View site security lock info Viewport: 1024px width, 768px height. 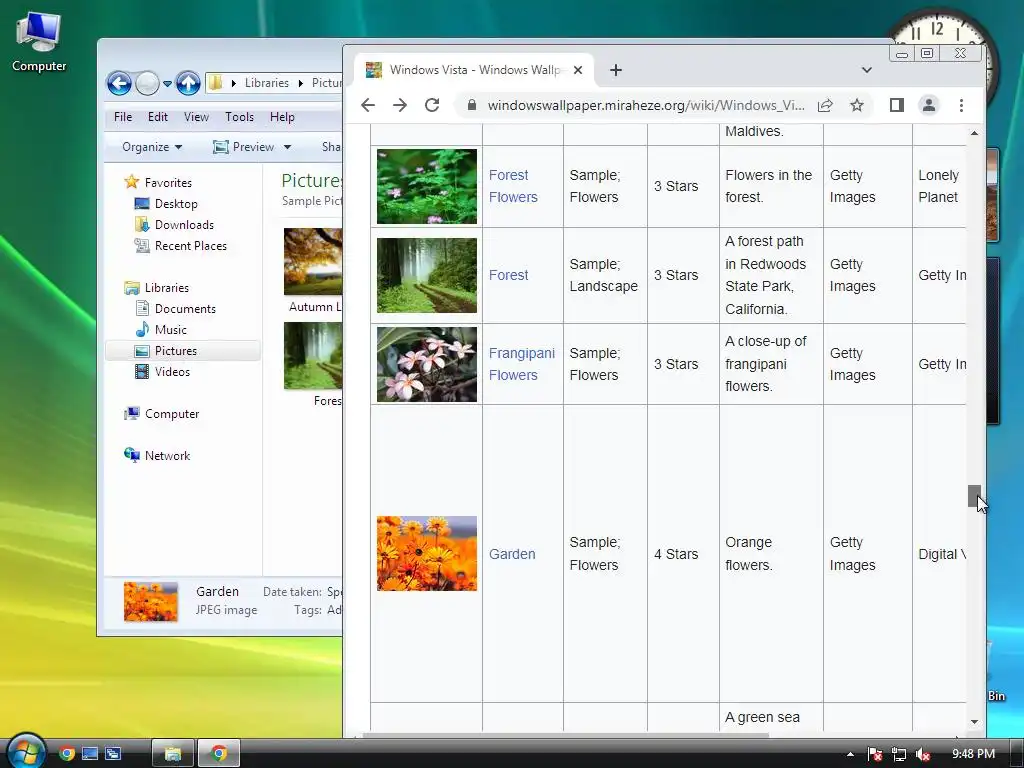[x=472, y=105]
